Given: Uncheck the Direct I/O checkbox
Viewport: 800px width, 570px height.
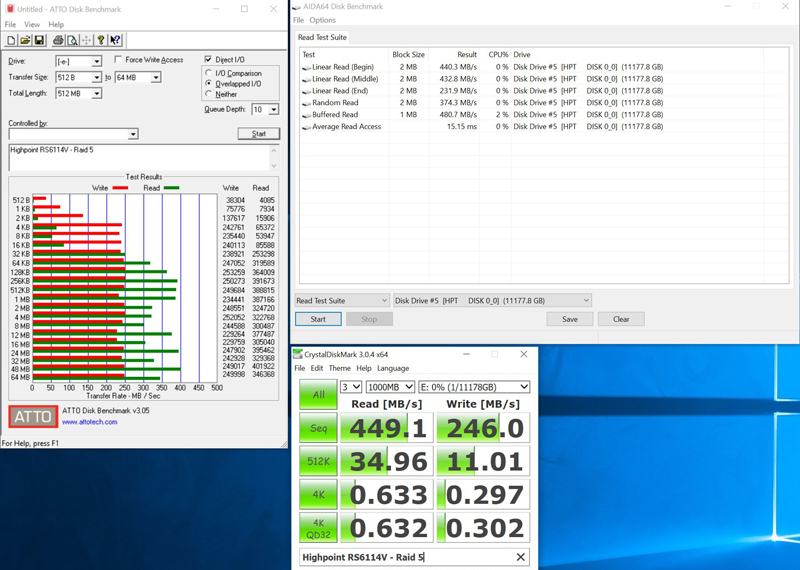Looking at the screenshot, I should [x=208, y=60].
